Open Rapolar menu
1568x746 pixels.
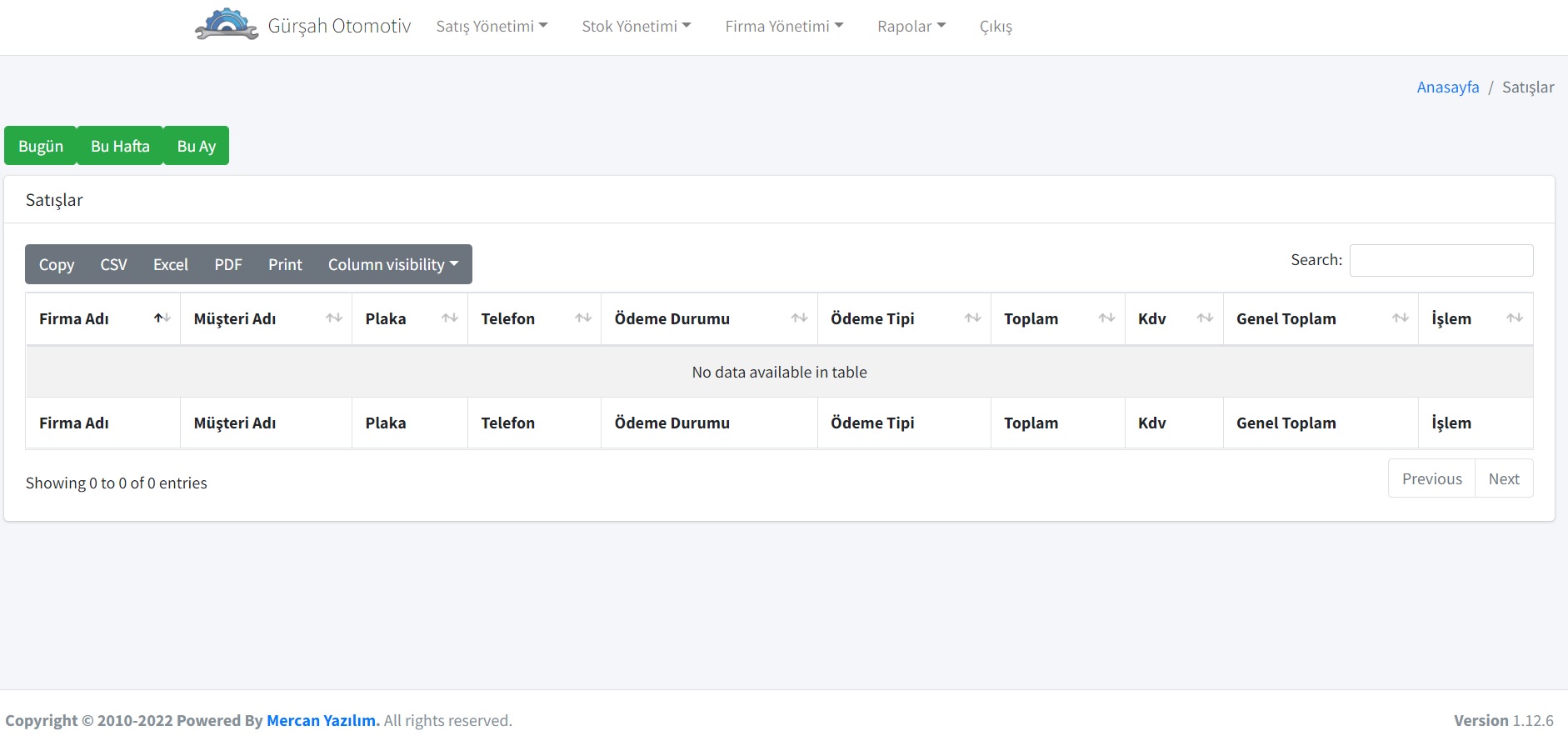[911, 27]
